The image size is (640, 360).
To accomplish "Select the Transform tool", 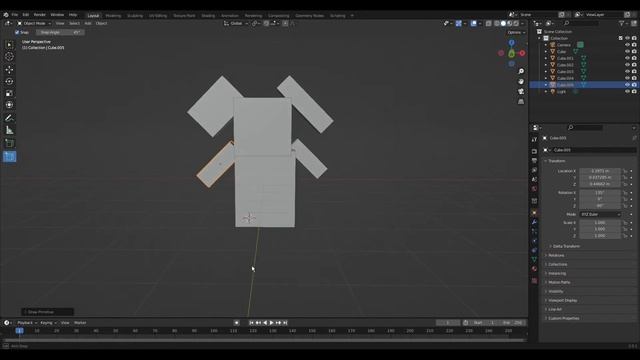I will click(9, 105).
